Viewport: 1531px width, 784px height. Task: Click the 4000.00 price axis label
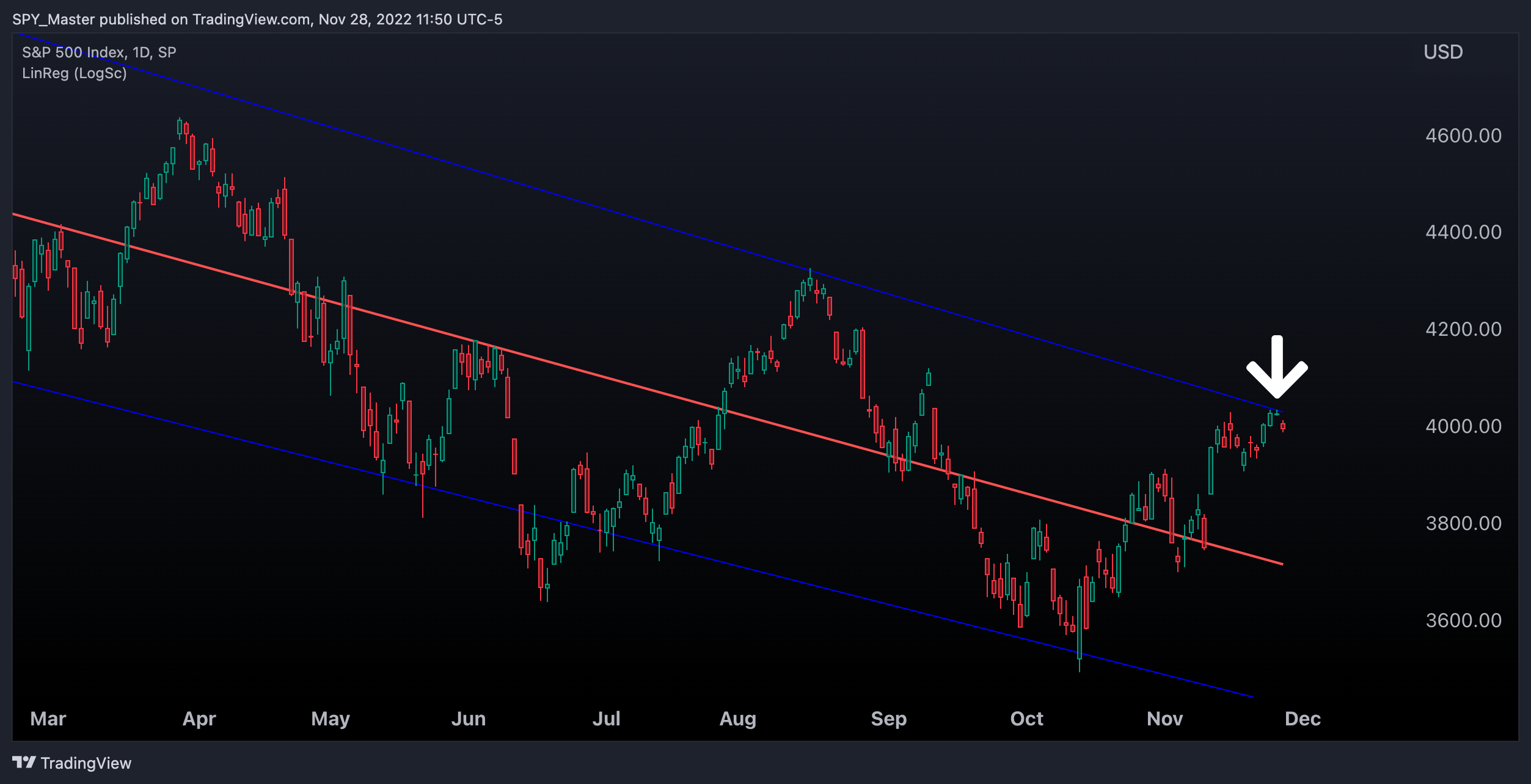1463,426
